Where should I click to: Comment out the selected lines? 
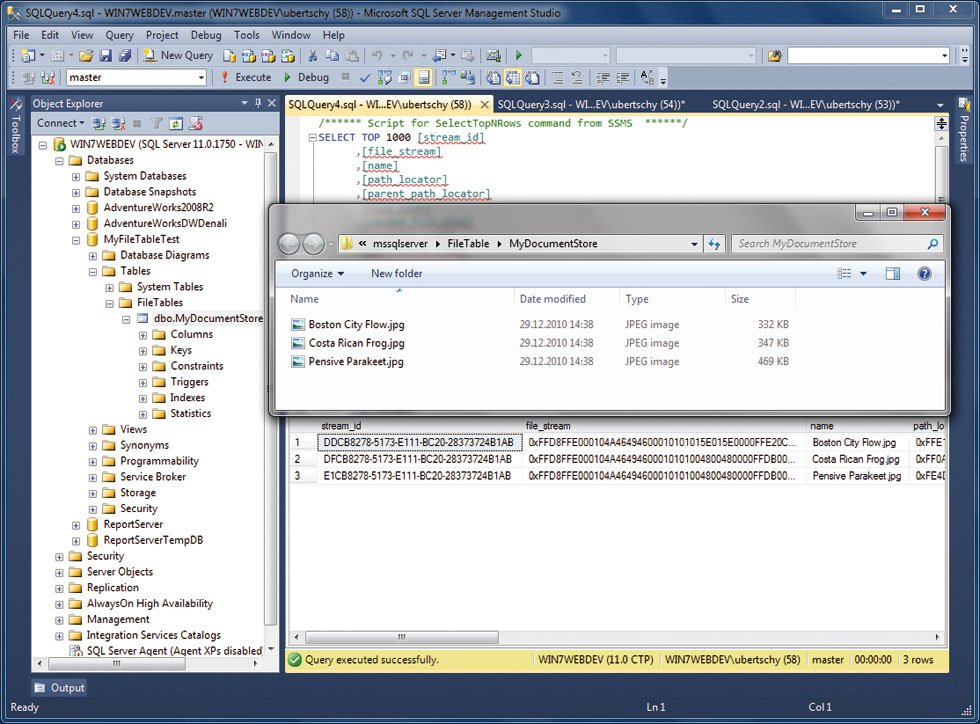click(x=558, y=78)
